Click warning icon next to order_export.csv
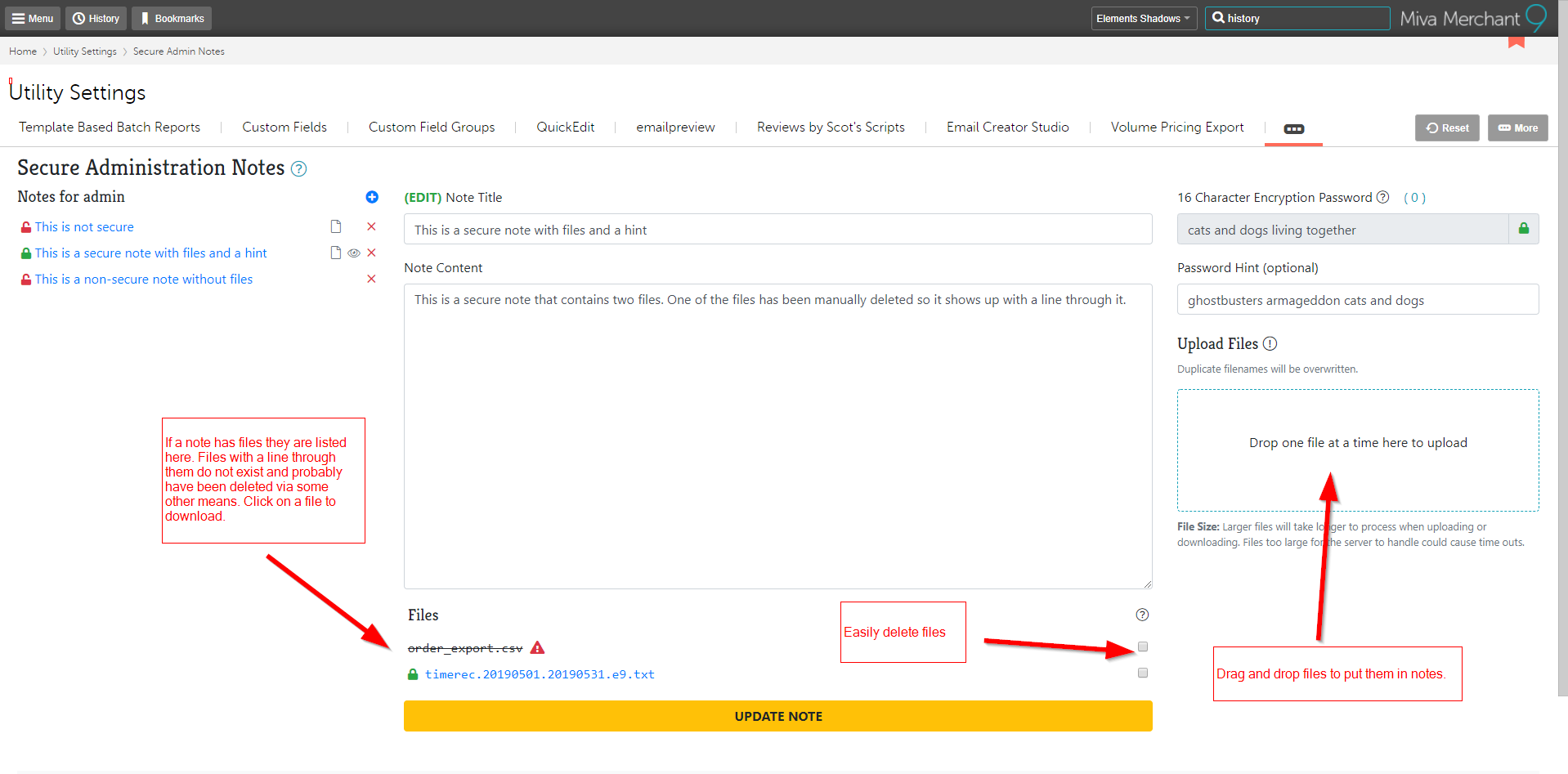The height and width of the screenshot is (774, 1568). (x=537, y=647)
